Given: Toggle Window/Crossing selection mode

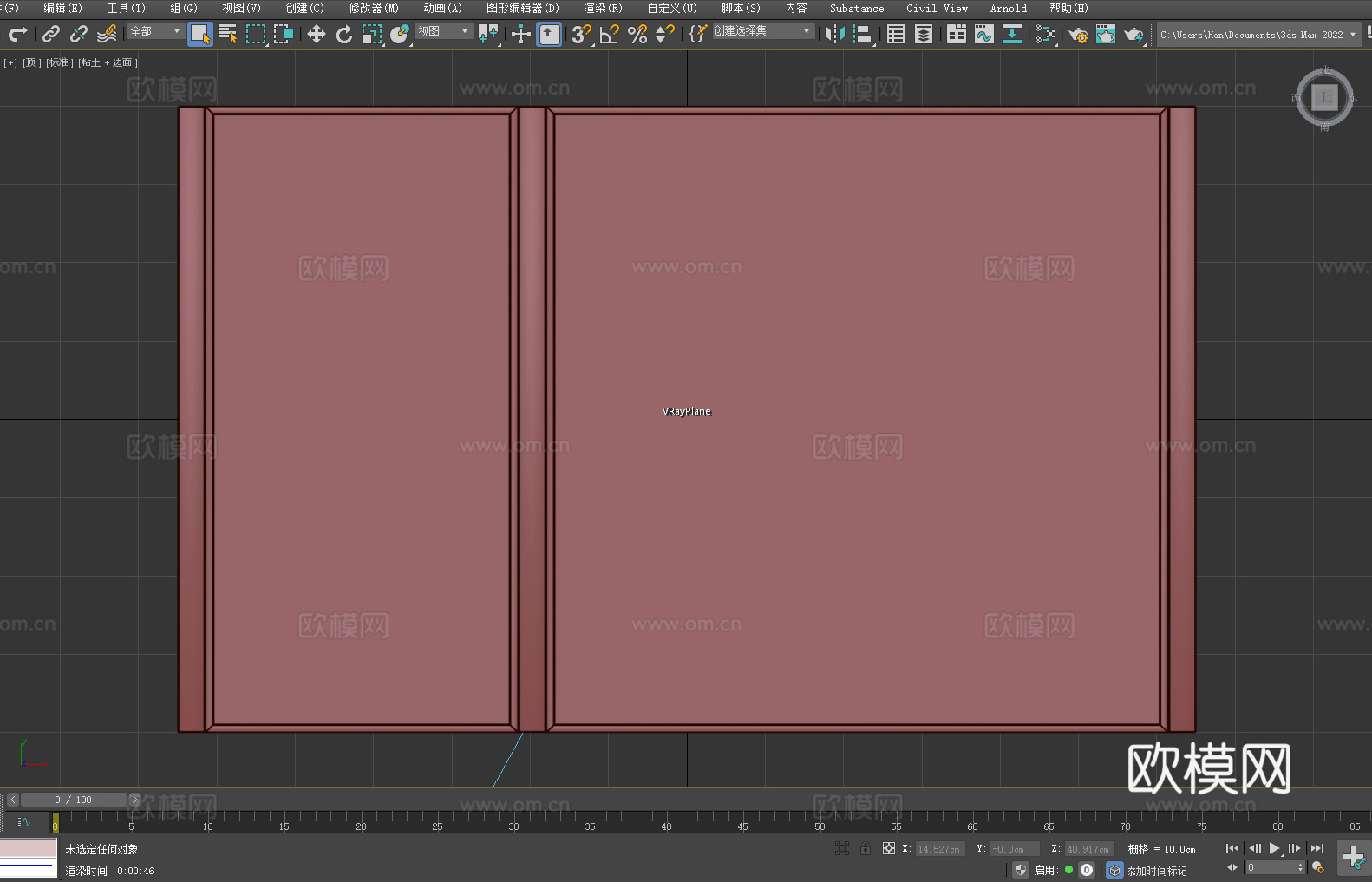Looking at the screenshot, I should 284,35.
